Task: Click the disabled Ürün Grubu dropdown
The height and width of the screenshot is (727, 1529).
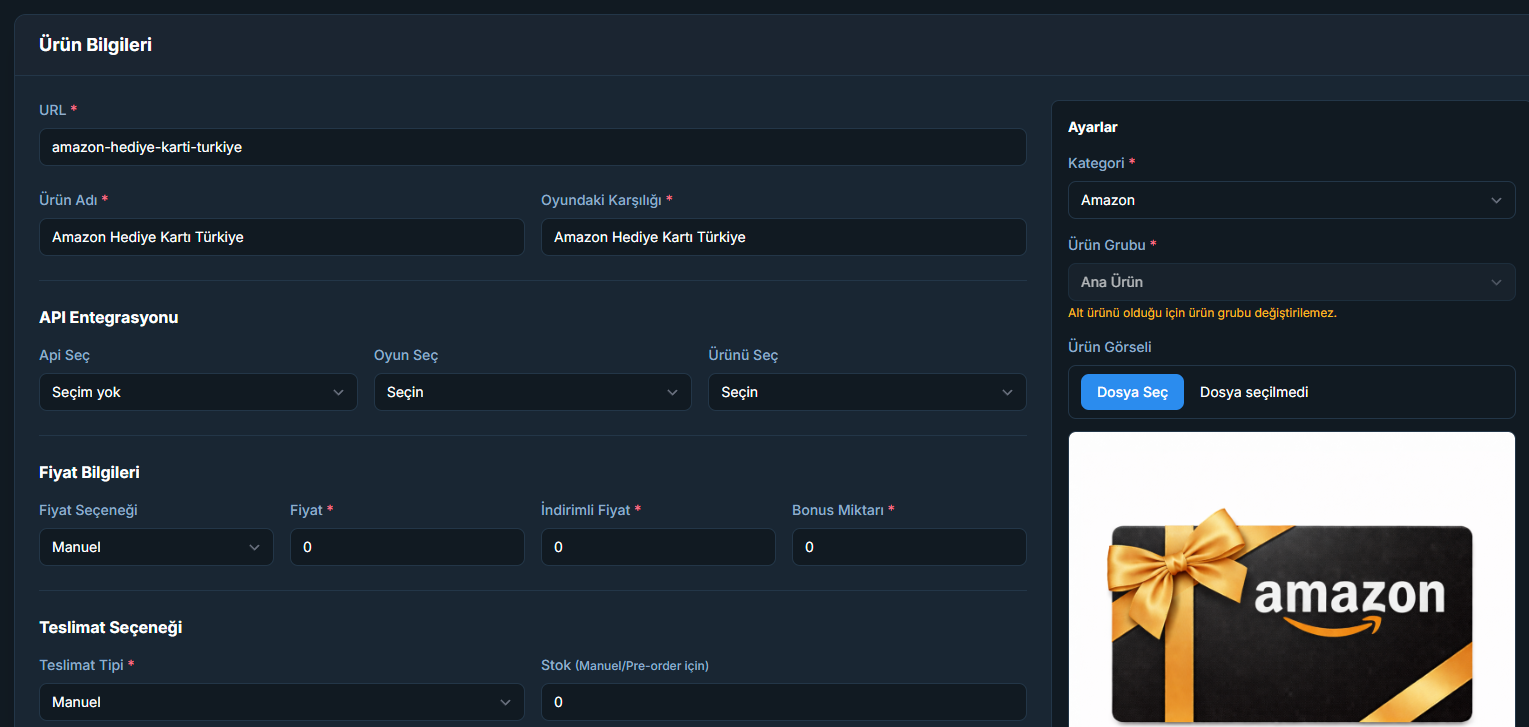Action: pyautogui.click(x=1292, y=282)
